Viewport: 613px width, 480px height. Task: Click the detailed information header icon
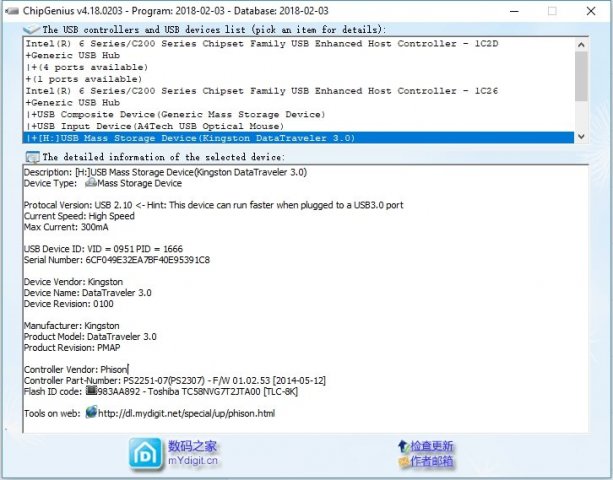click(32, 157)
